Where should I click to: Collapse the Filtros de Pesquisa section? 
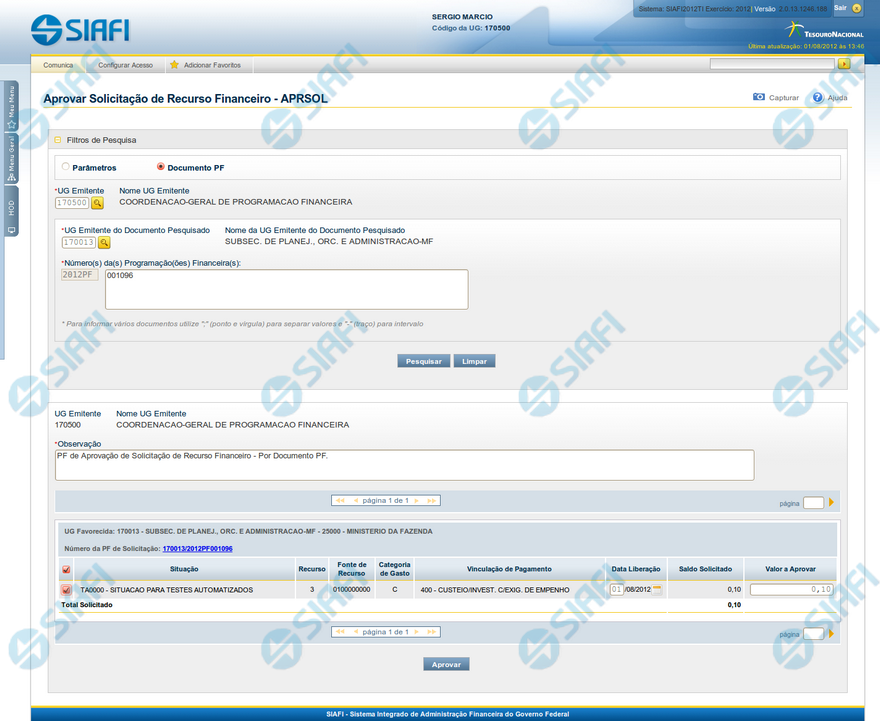58,140
